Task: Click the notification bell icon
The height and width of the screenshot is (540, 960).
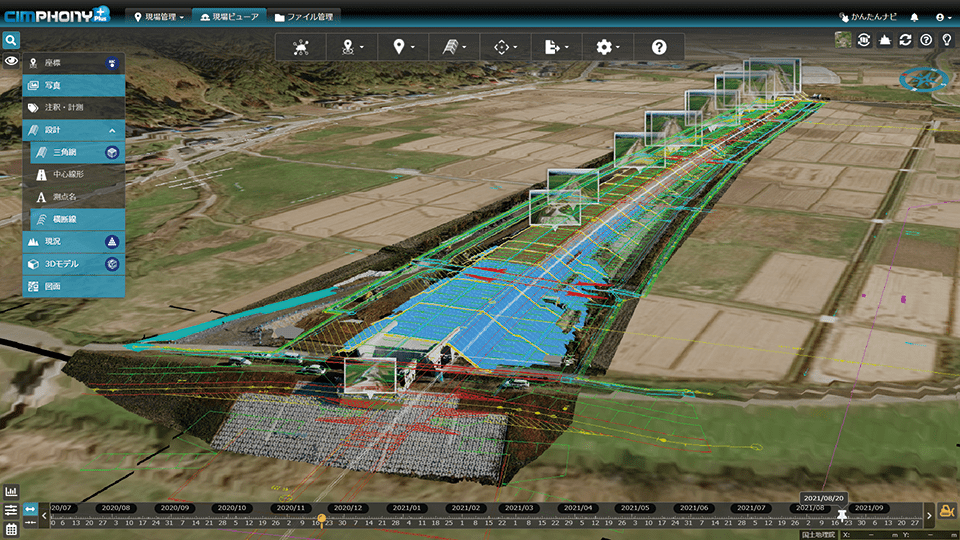Action: click(x=914, y=17)
